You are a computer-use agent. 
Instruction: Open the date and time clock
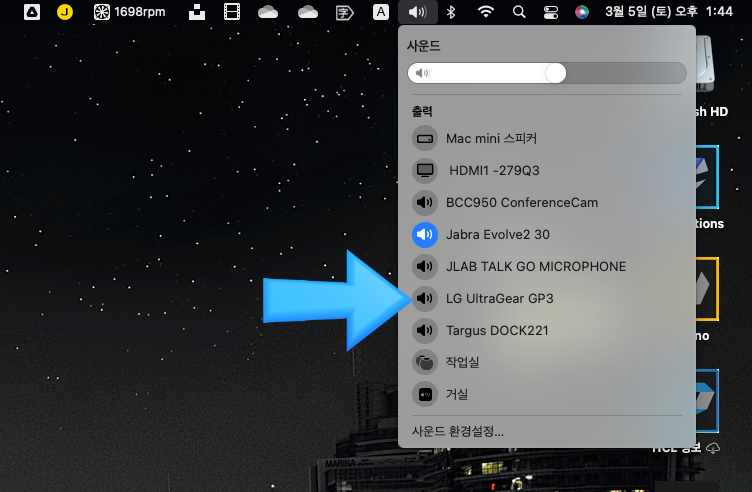(669, 12)
